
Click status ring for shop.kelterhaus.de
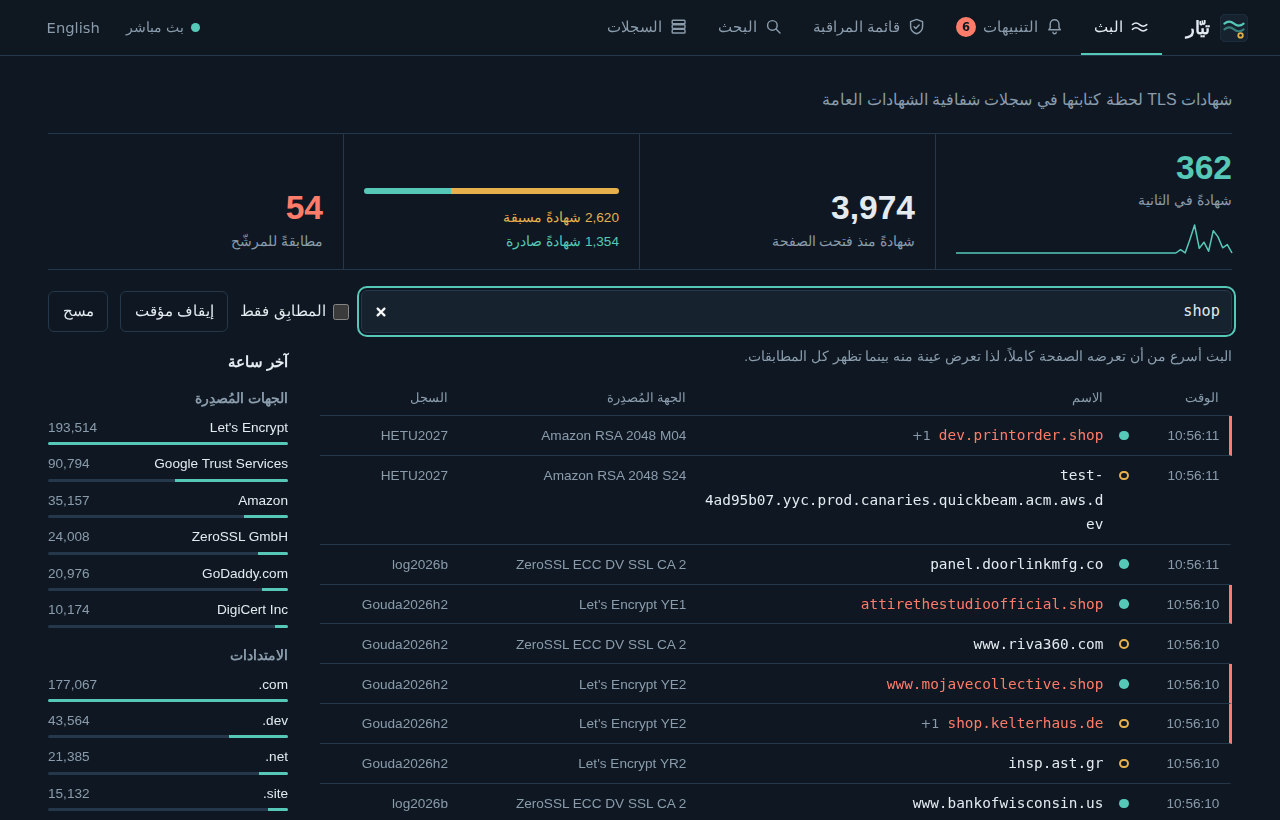click(1124, 723)
